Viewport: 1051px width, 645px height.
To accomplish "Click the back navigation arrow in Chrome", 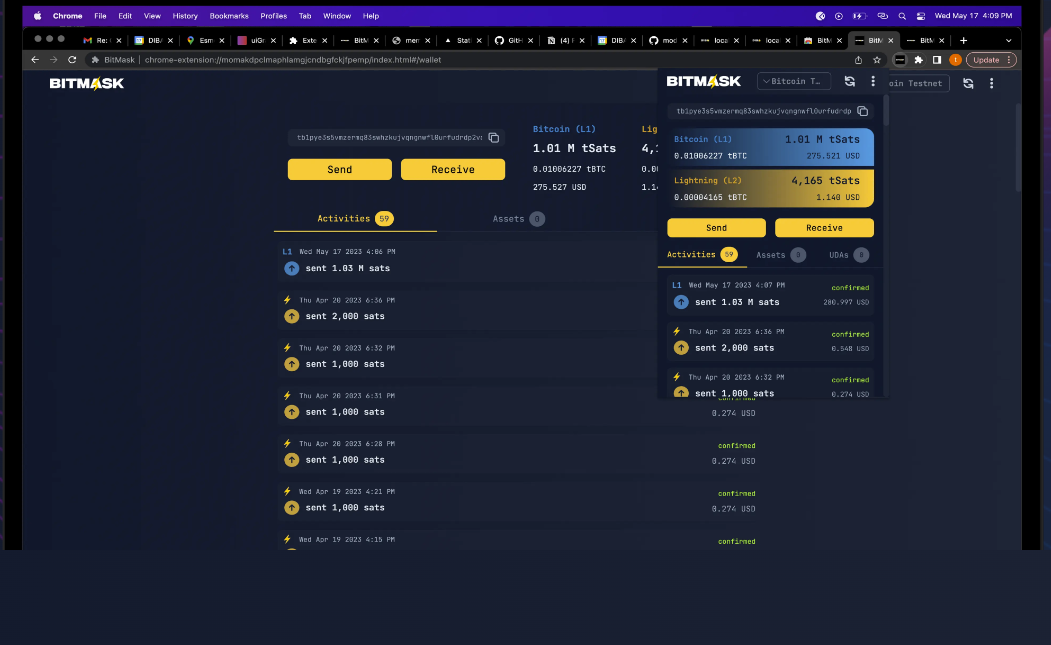I will 35,59.
